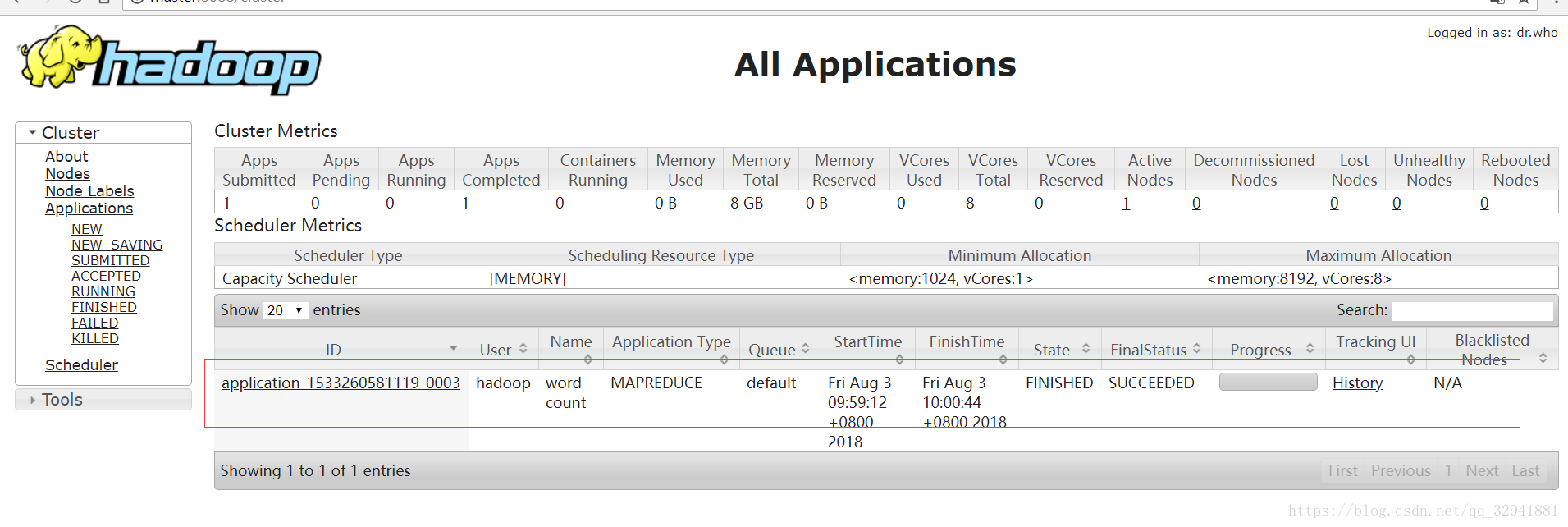Filter applications by ACCEPTED state
The image size is (1568, 527).
tap(106, 276)
